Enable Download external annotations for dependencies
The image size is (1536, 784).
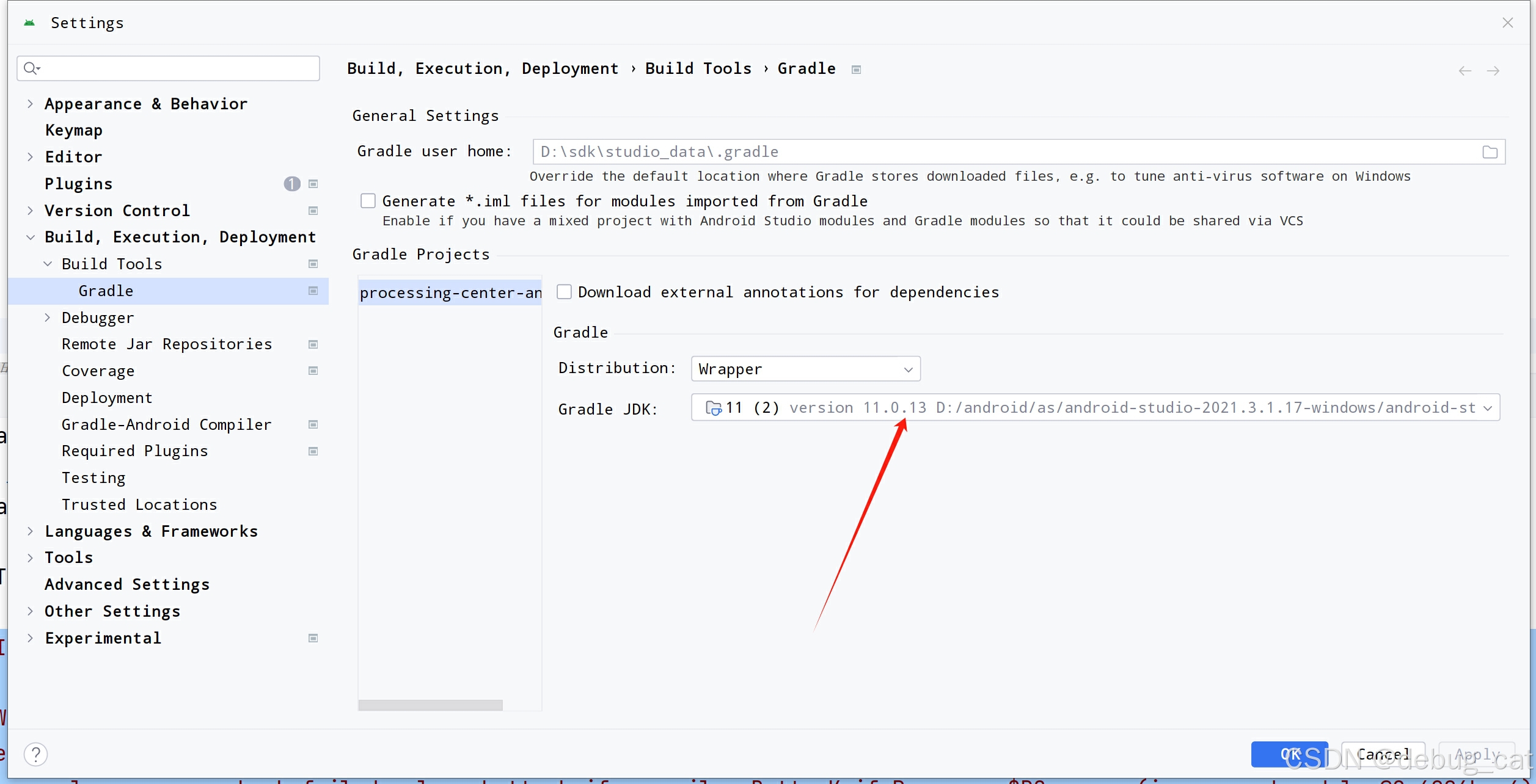click(564, 292)
